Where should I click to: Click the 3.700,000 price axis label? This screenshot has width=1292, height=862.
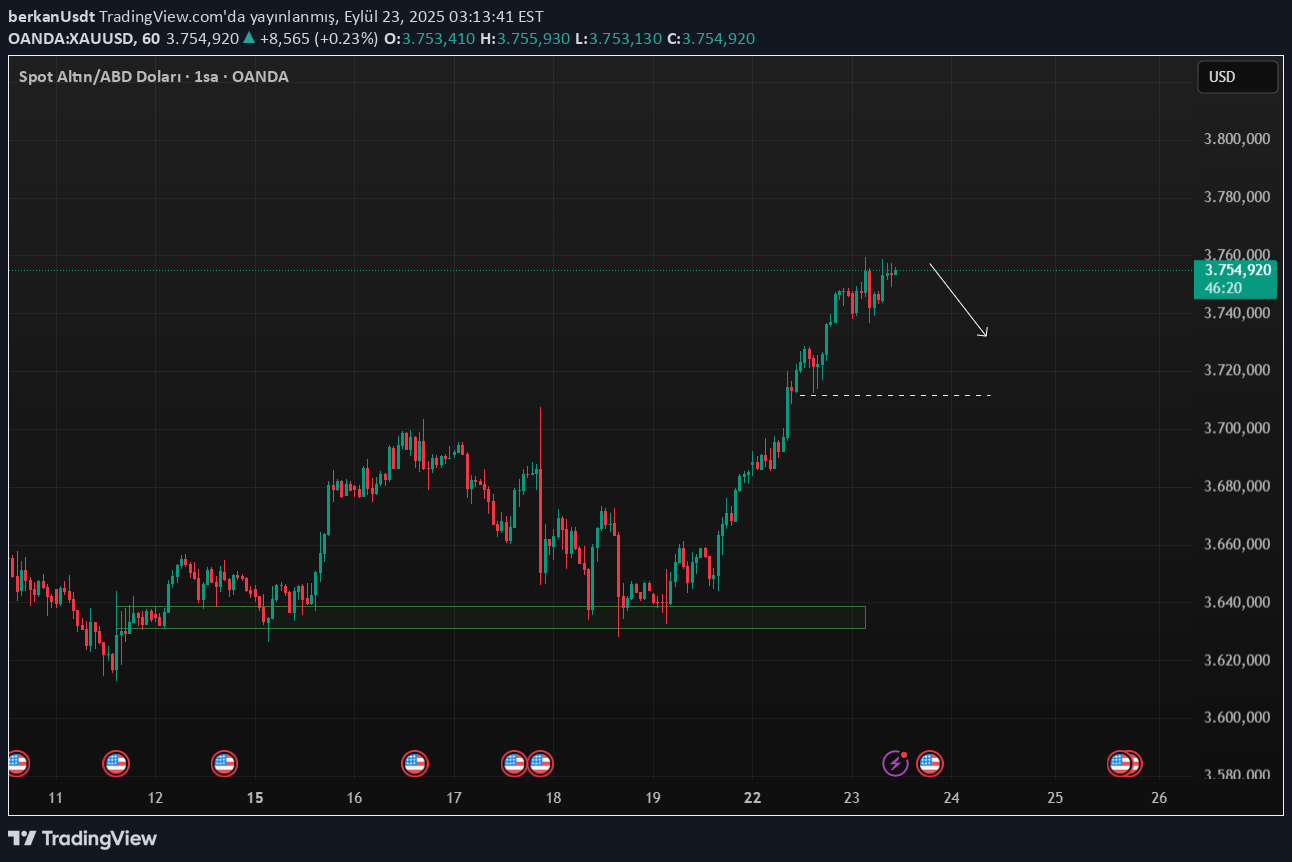point(1237,428)
